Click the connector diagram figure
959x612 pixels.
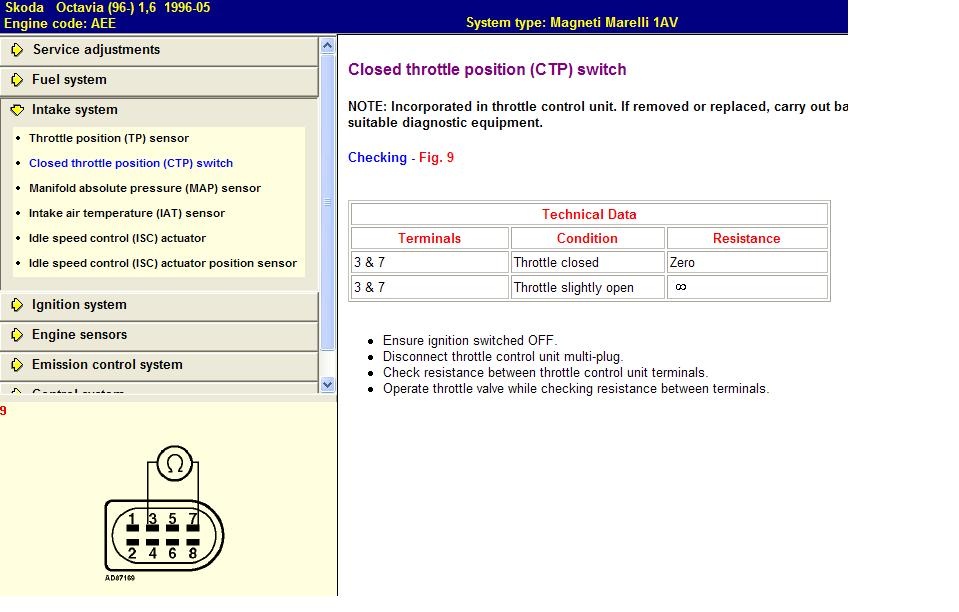tap(164, 514)
